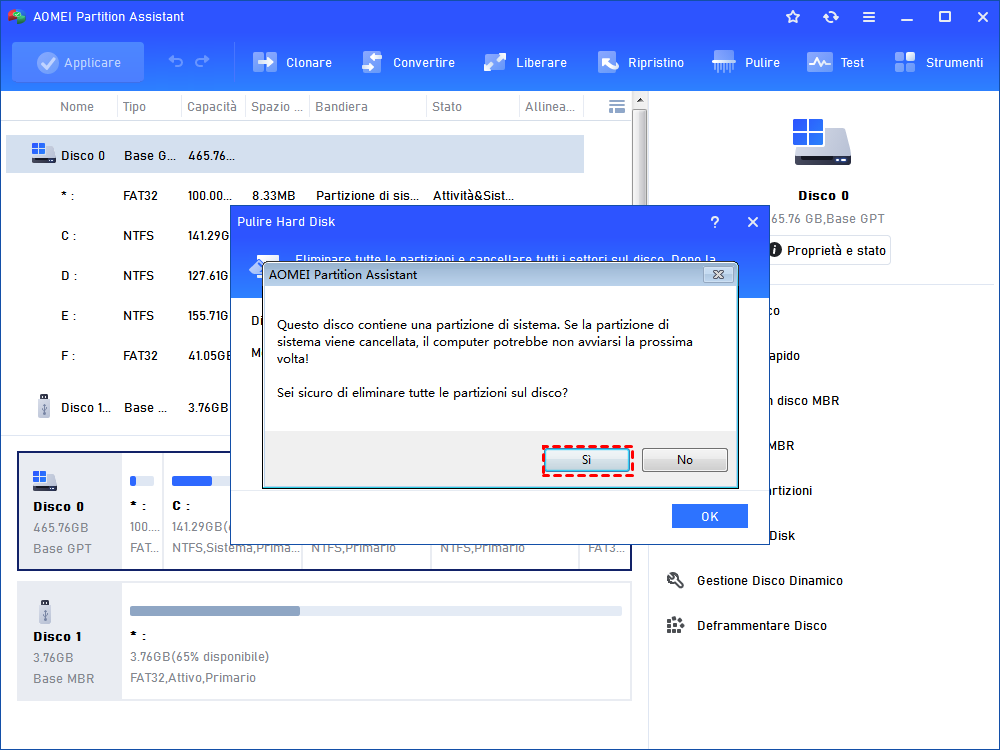1000x750 pixels.
Task: Select the C: partition row
Action: 118,236
